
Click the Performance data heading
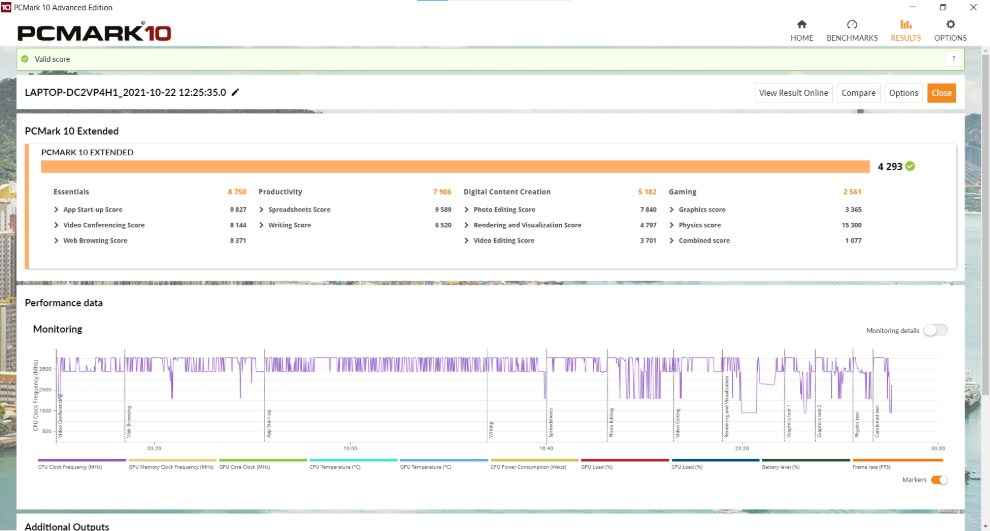(63, 302)
